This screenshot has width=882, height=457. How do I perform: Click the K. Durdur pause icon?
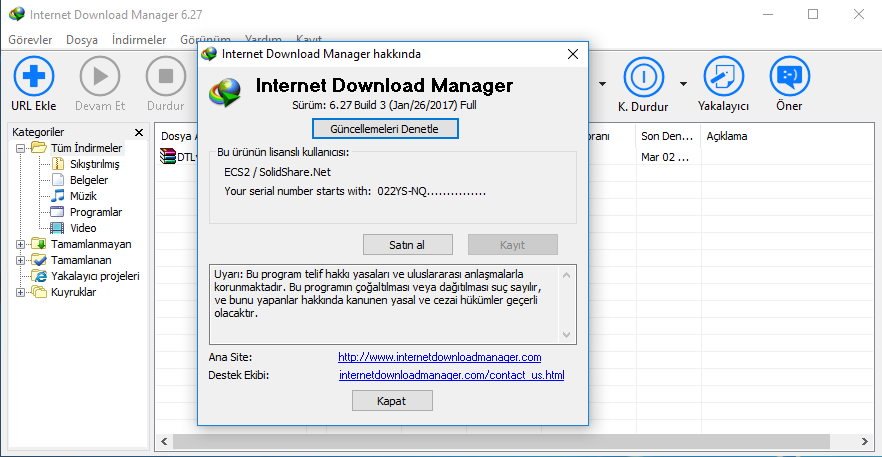[644, 76]
